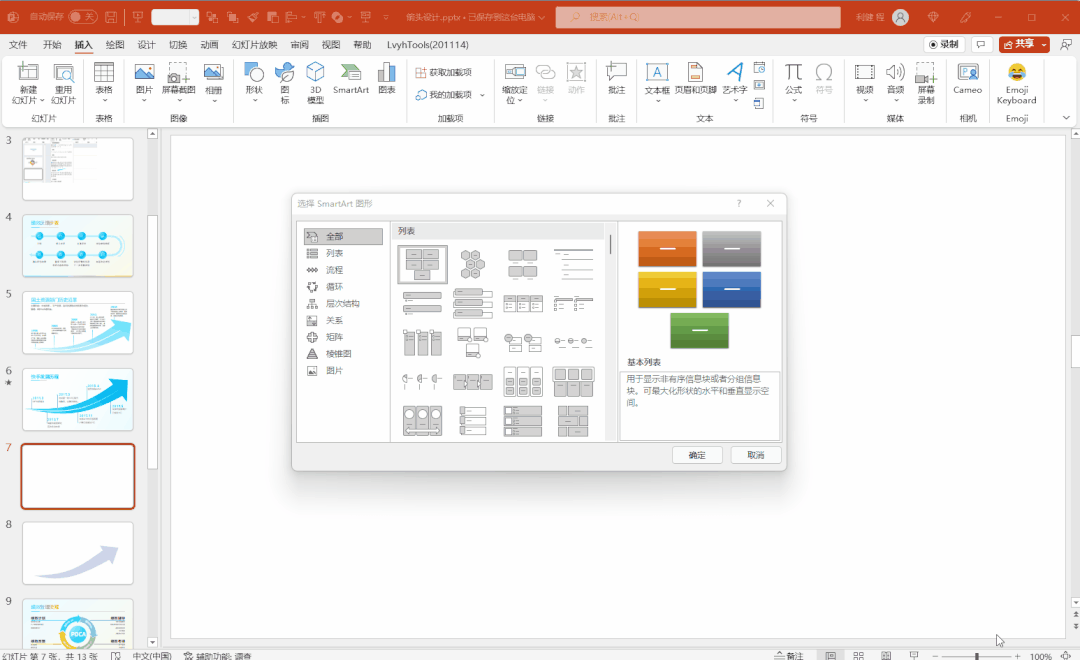1080x660 pixels.
Task: Switch to the 视图 (View) tab
Action: point(331,45)
